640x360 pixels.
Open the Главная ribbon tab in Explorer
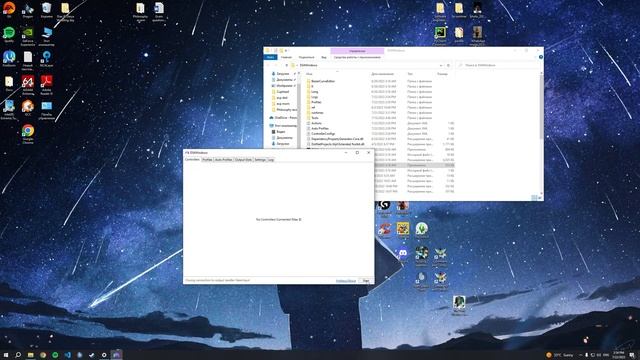pos(286,57)
